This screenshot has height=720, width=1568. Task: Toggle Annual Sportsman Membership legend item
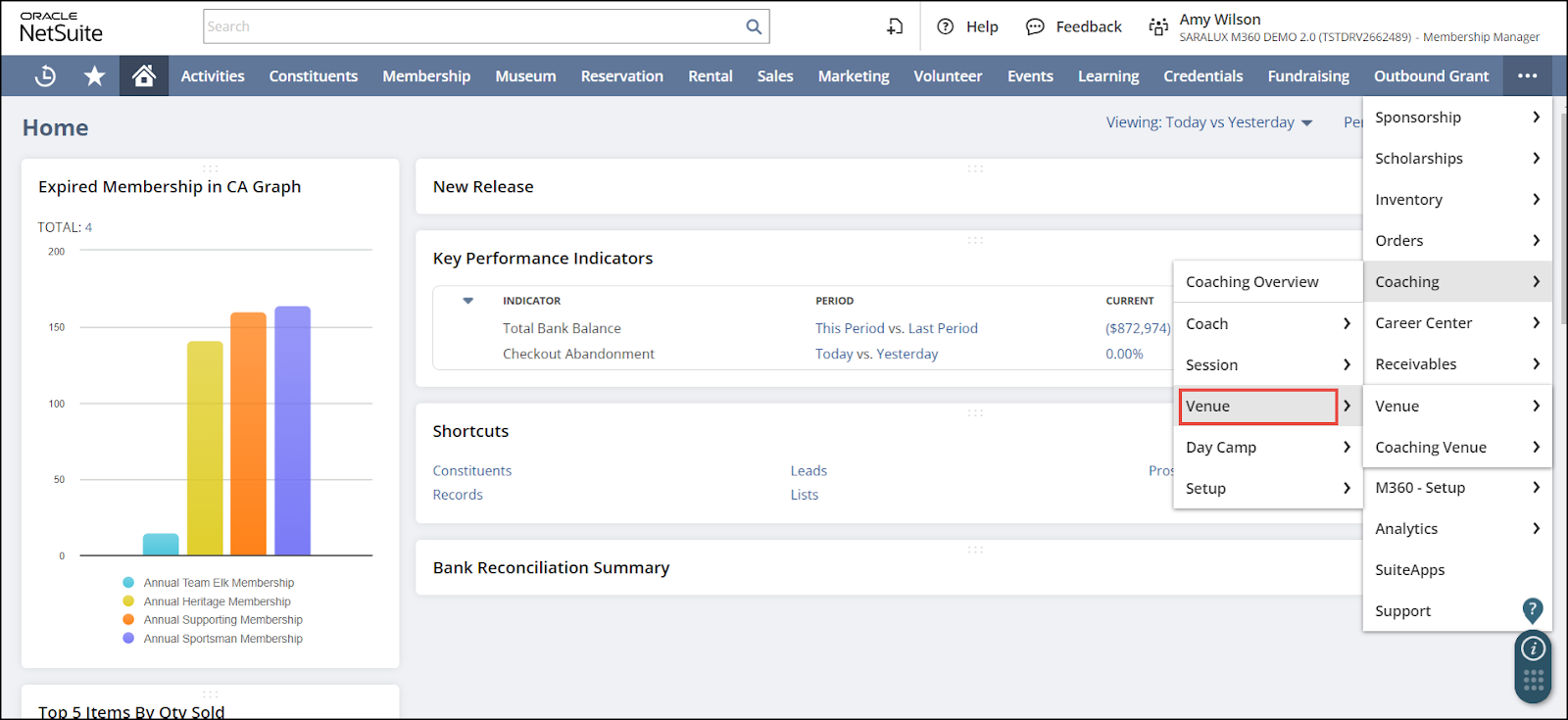pyautogui.click(x=222, y=639)
